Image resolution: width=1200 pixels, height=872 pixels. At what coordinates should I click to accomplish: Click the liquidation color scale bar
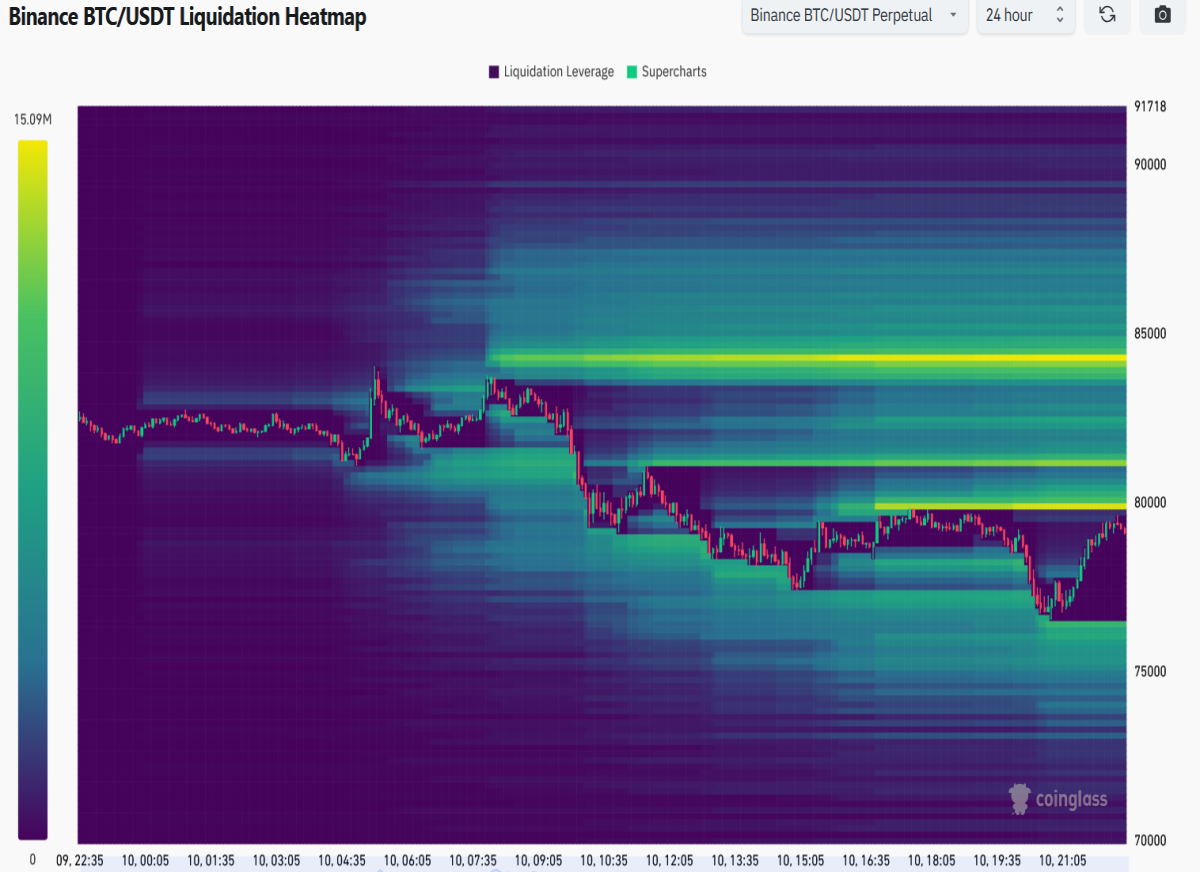[x=32, y=490]
